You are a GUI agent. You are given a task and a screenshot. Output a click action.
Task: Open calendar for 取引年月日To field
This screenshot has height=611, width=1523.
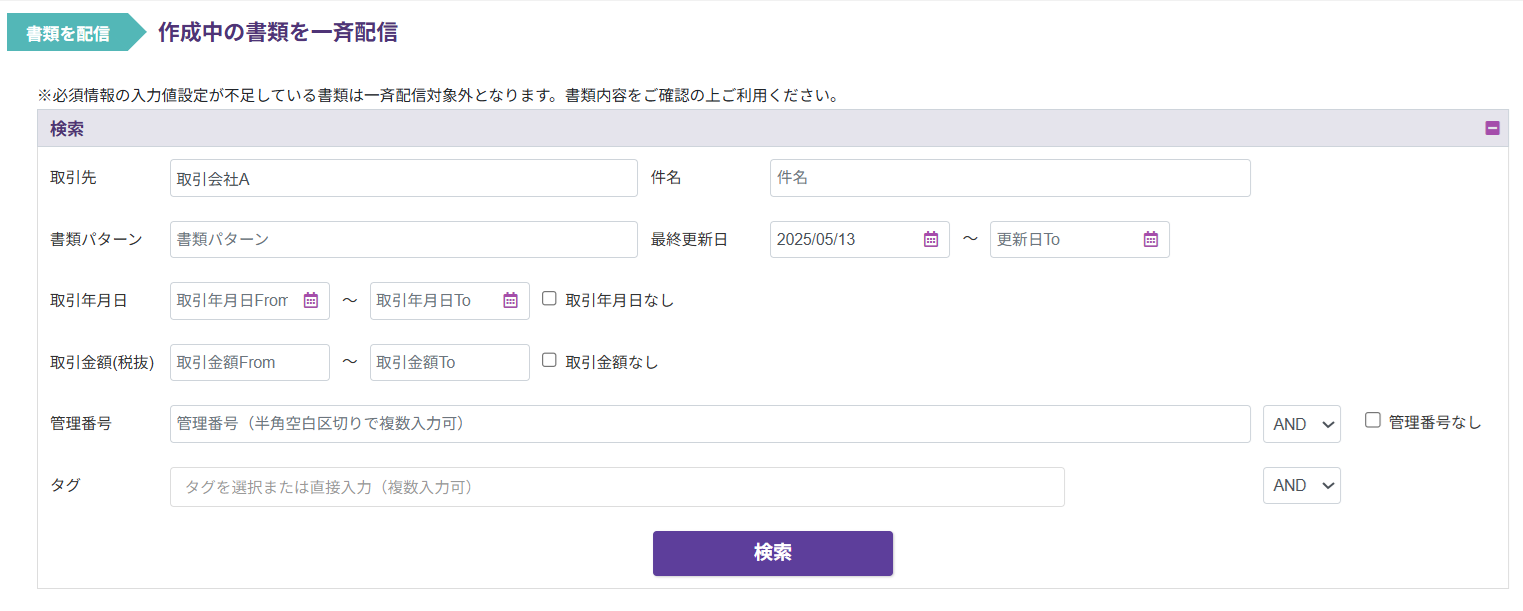tap(511, 300)
